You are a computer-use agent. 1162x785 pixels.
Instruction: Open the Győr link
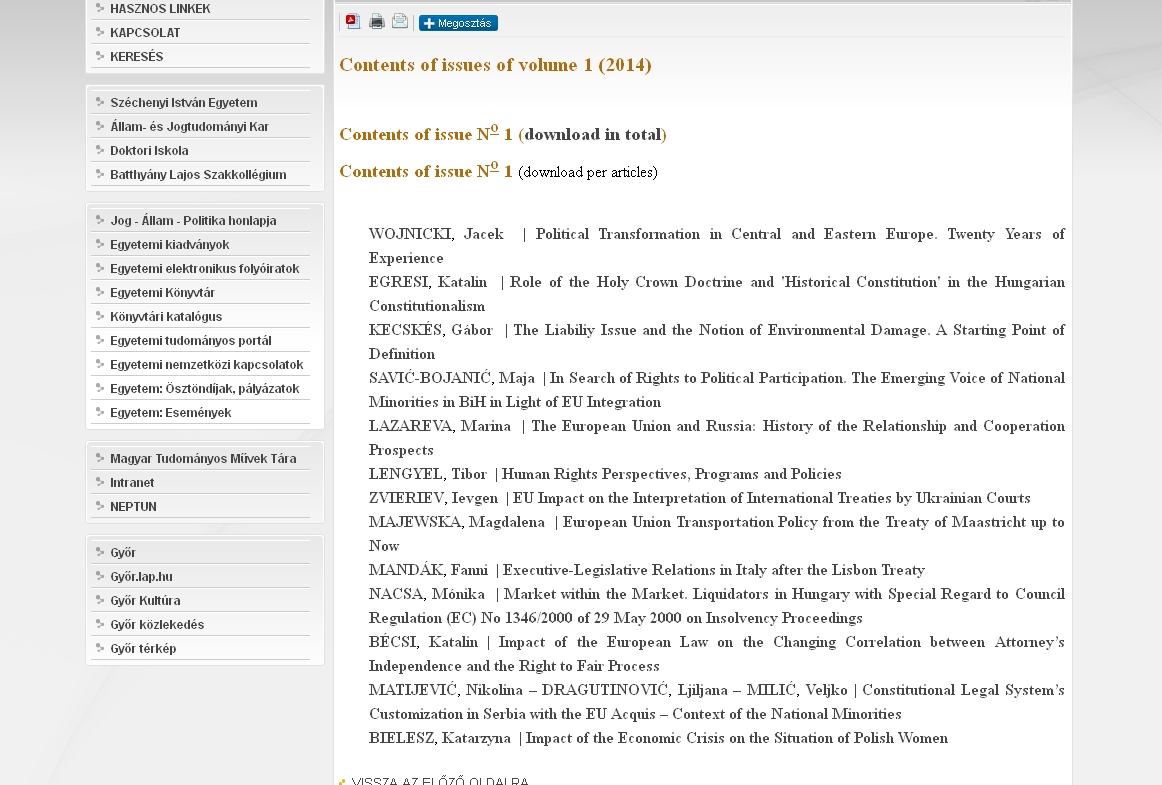pyautogui.click(x=123, y=552)
